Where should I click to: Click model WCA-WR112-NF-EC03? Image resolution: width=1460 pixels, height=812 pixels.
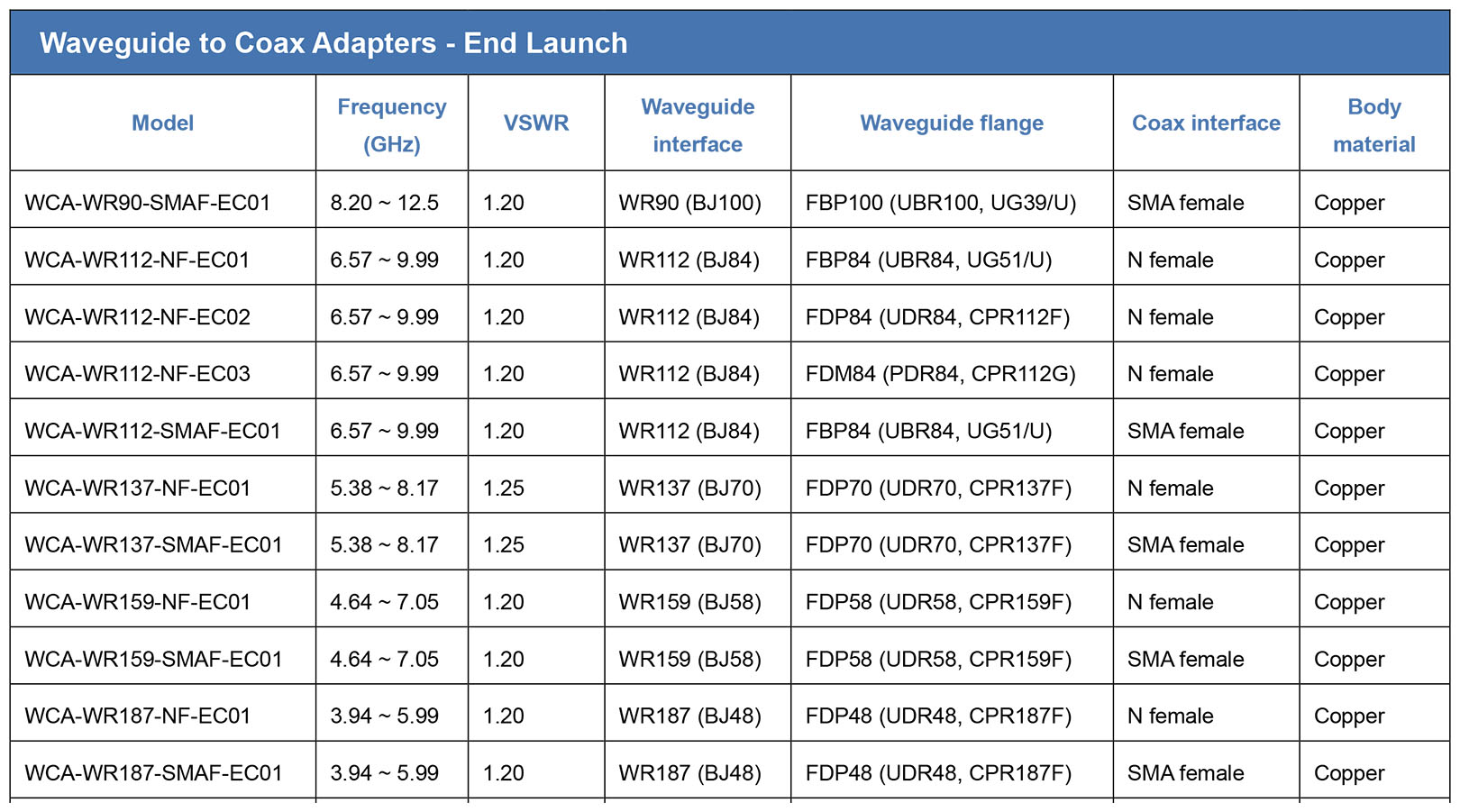[x=138, y=374]
